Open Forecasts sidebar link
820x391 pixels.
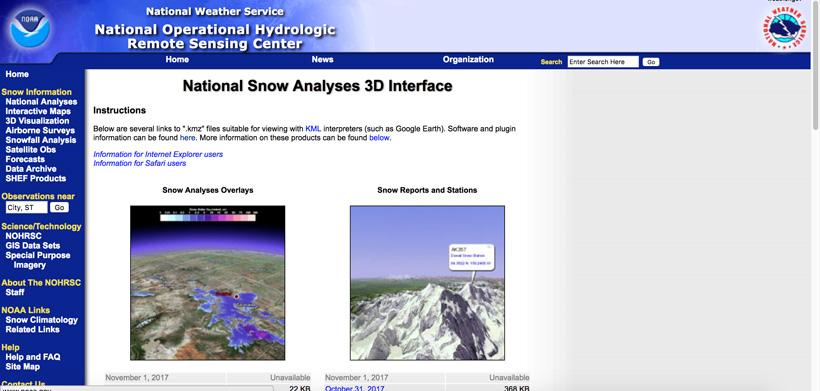pyautogui.click(x=25, y=159)
